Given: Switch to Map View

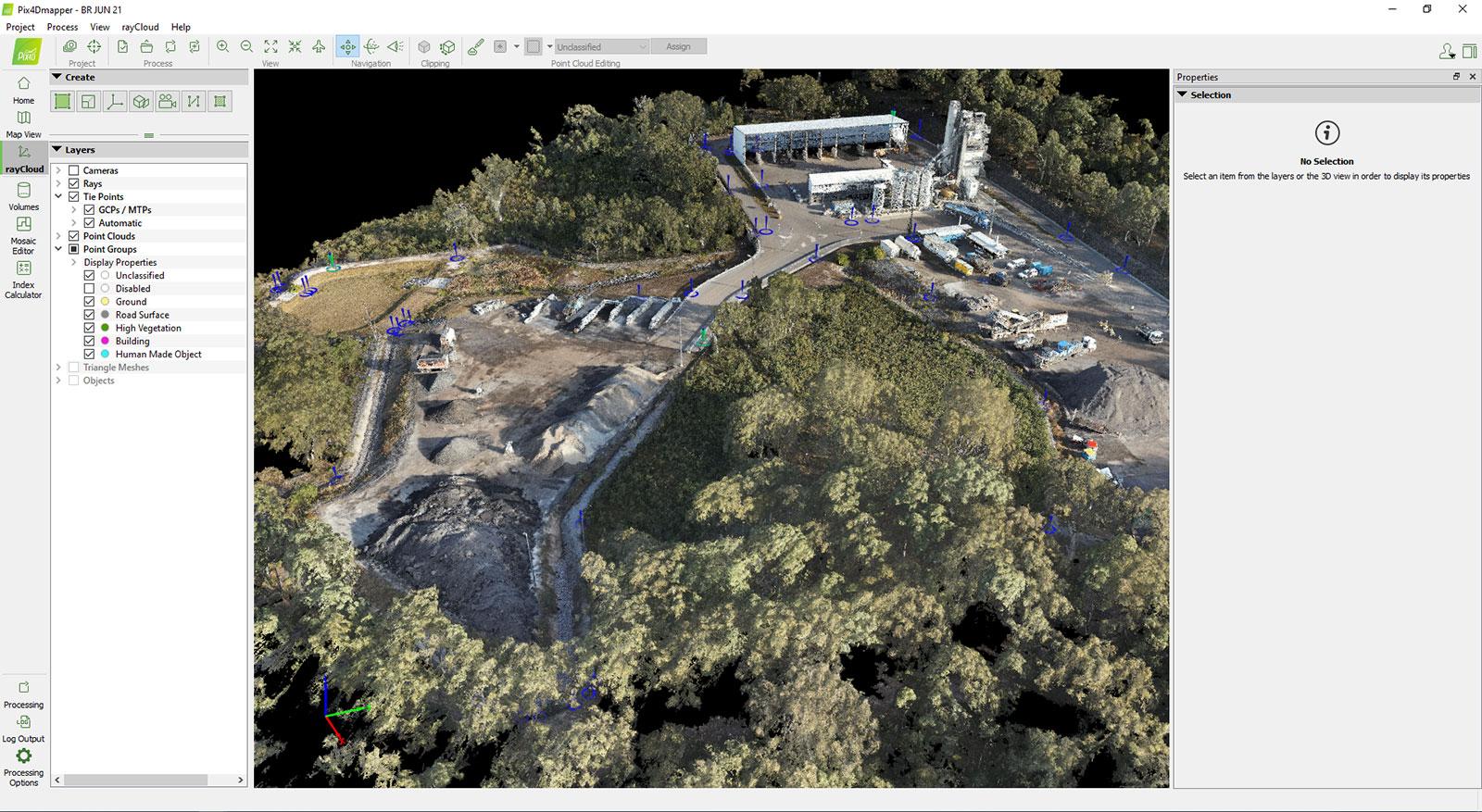Looking at the screenshot, I should tap(23, 124).
